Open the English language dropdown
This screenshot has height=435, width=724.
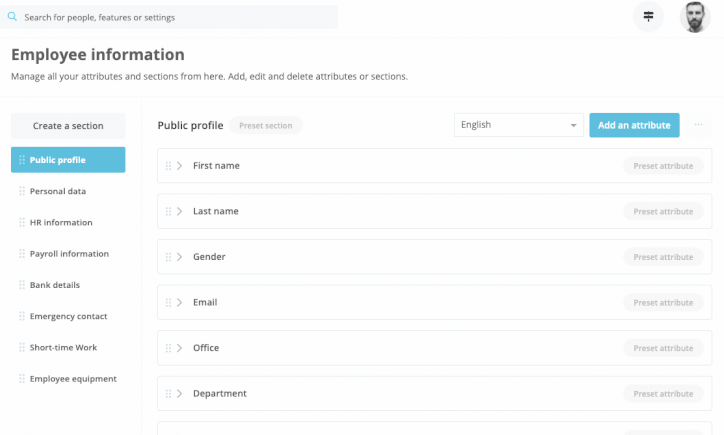(519, 125)
